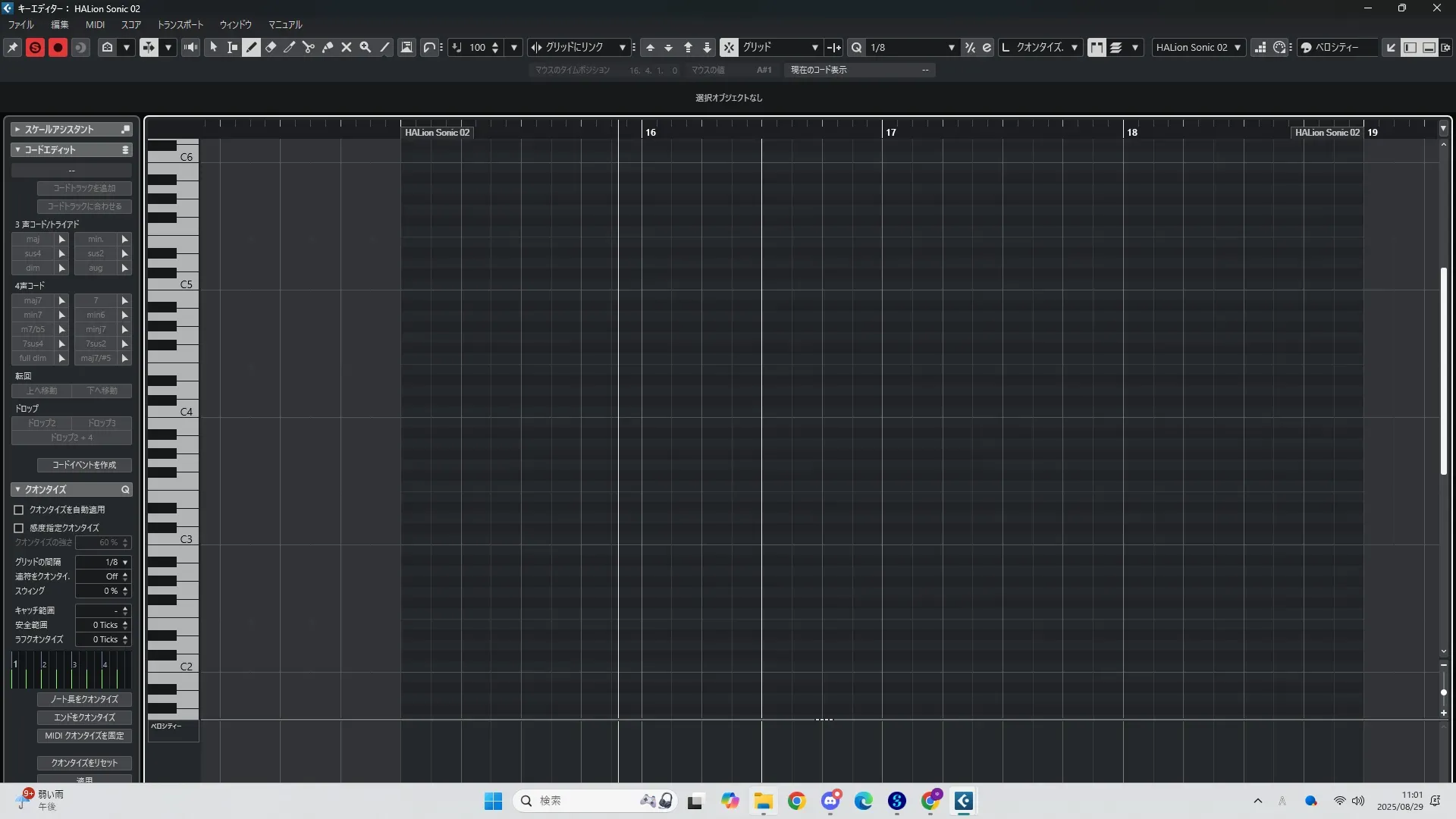Toggle acoustic feedback speaker icon
The image size is (1456, 819).
pyautogui.click(x=191, y=47)
